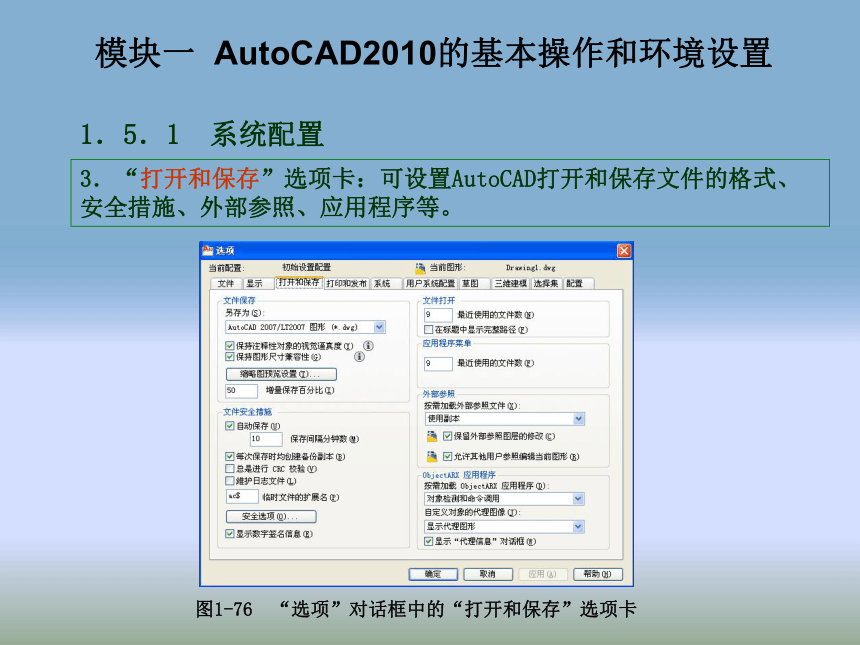Open the 打印和发布 tab
Image resolution: width=860 pixels, height=645 pixels.
(347, 284)
